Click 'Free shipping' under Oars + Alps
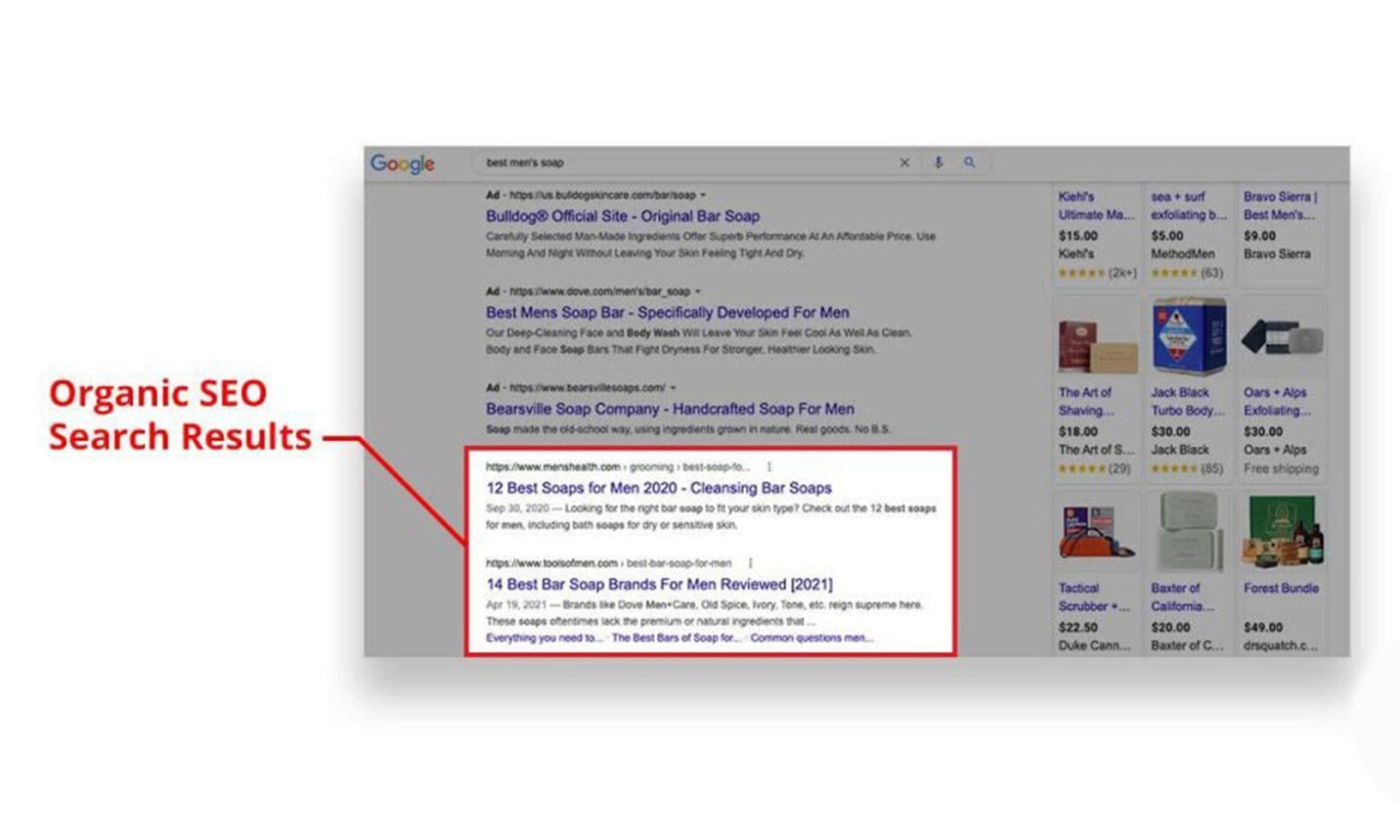The width and height of the screenshot is (1400, 840). (x=1281, y=469)
